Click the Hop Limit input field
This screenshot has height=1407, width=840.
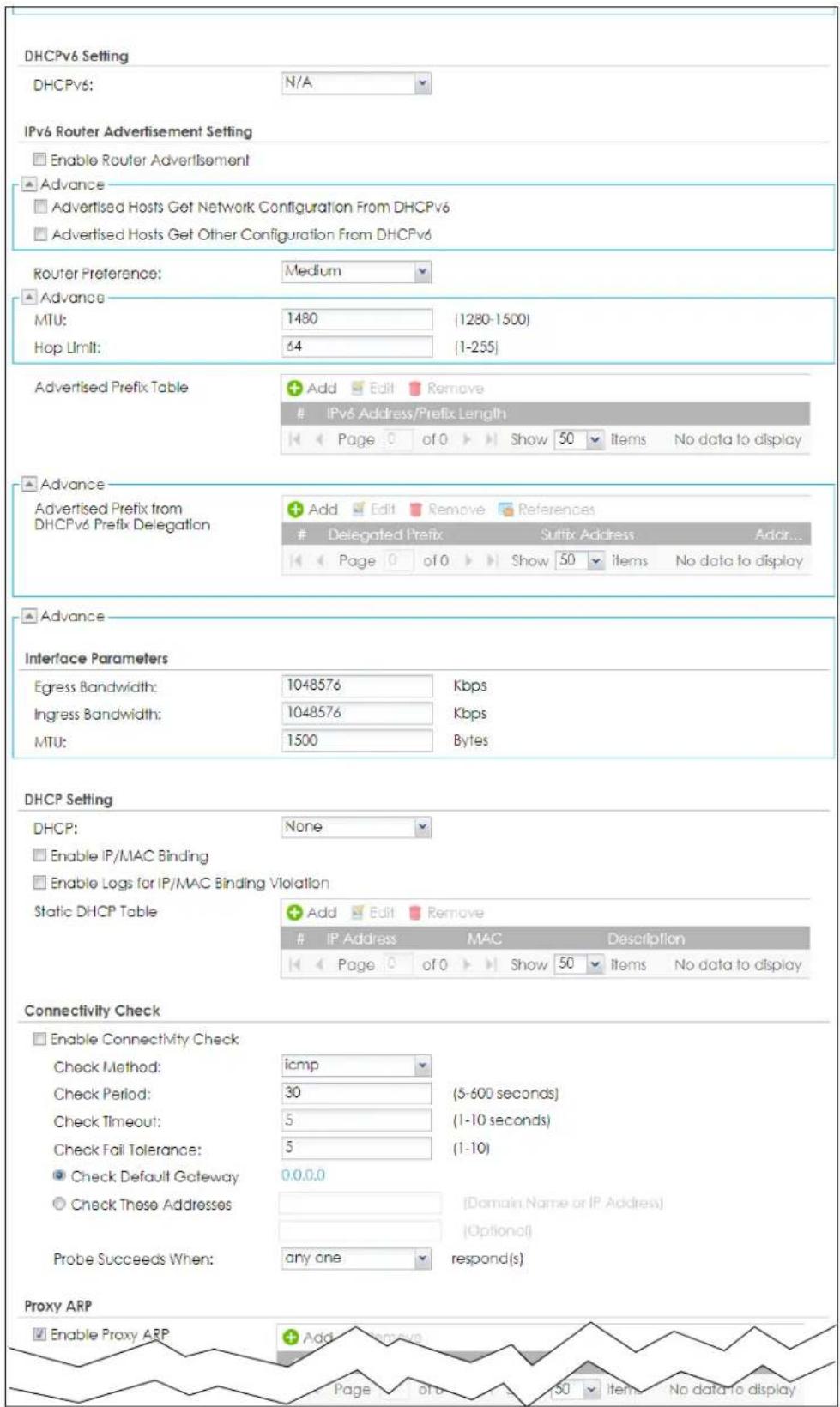coord(357,347)
